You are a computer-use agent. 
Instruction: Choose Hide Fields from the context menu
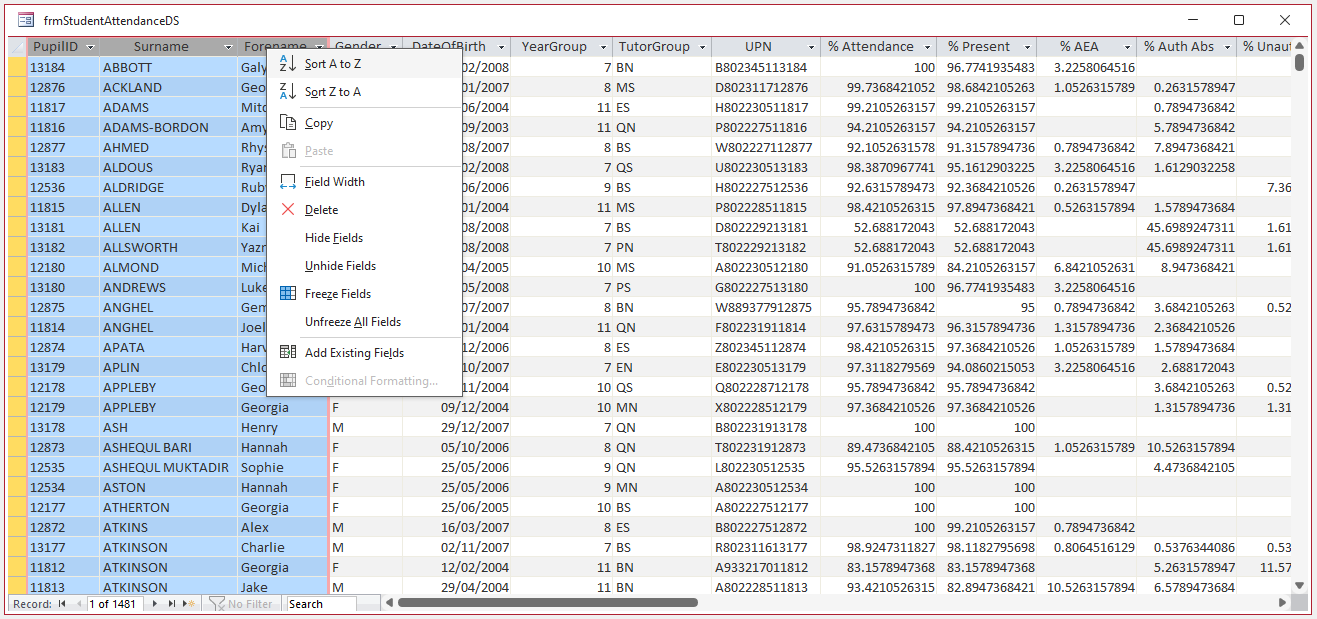(x=334, y=238)
